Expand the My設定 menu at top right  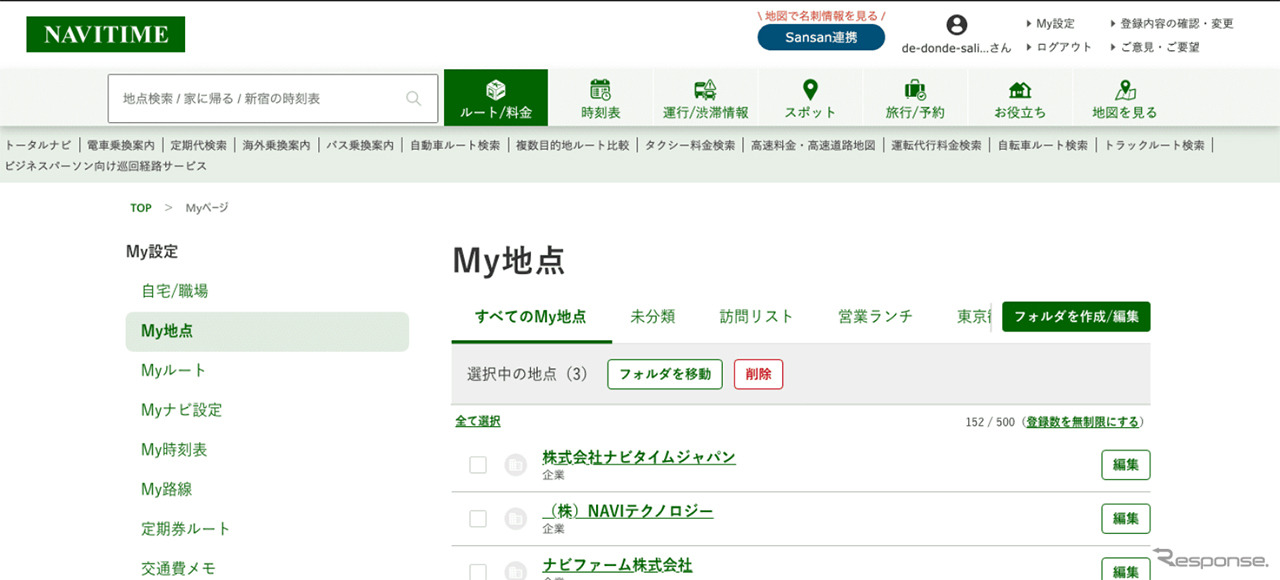click(1051, 24)
